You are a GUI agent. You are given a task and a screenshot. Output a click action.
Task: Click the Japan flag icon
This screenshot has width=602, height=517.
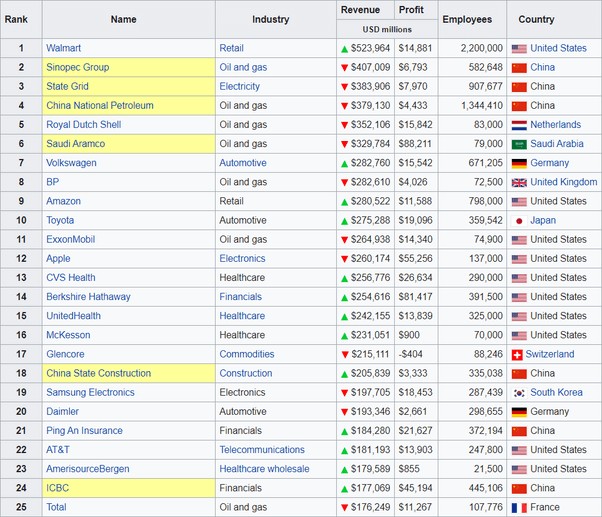pos(519,221)
